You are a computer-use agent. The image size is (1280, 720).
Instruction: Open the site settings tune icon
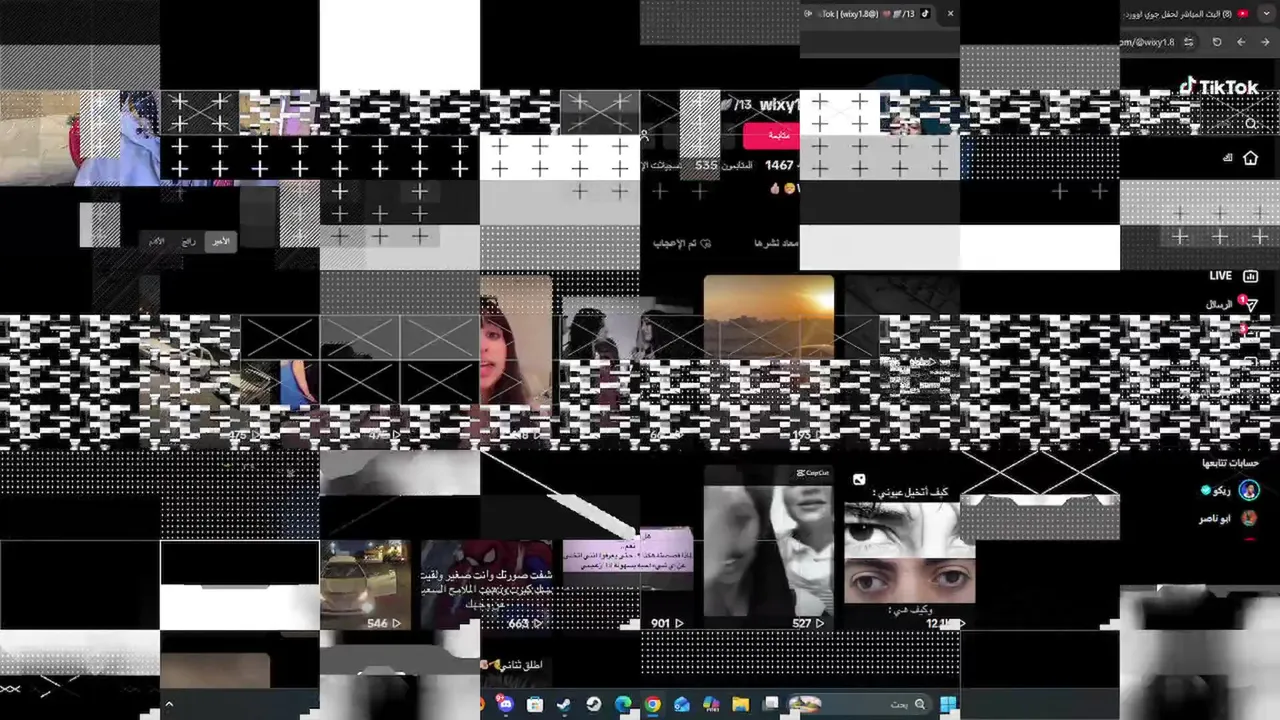pos(1188,42)
